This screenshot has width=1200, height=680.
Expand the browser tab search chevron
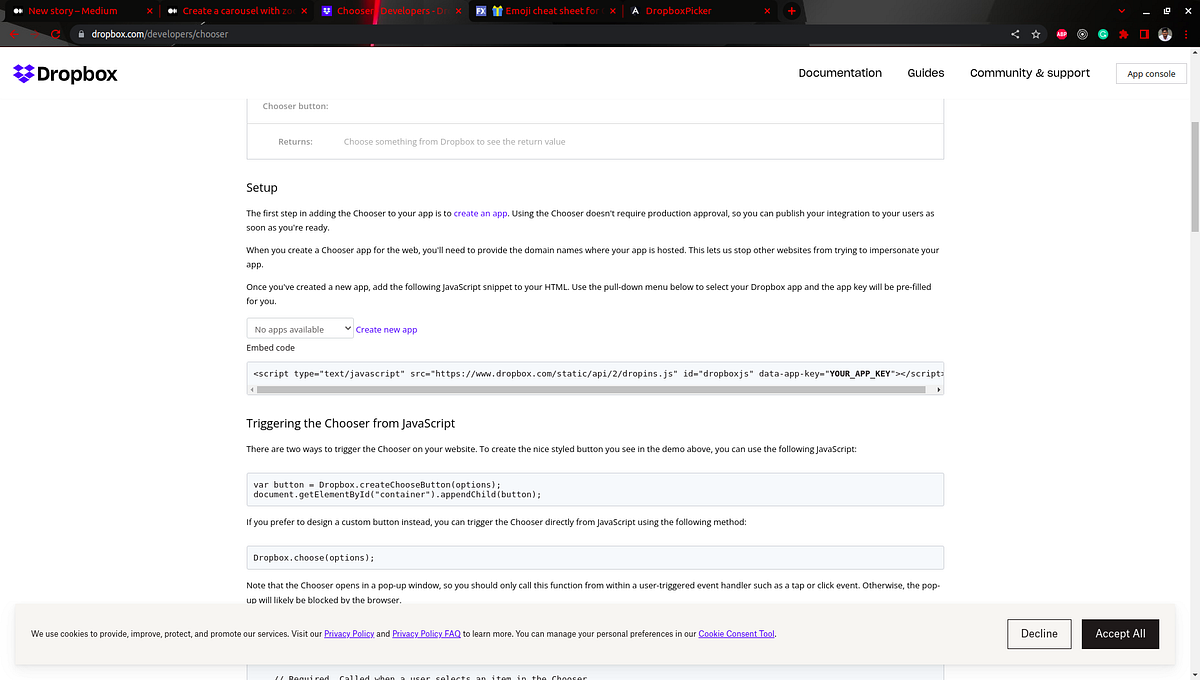pos(1122,11)
